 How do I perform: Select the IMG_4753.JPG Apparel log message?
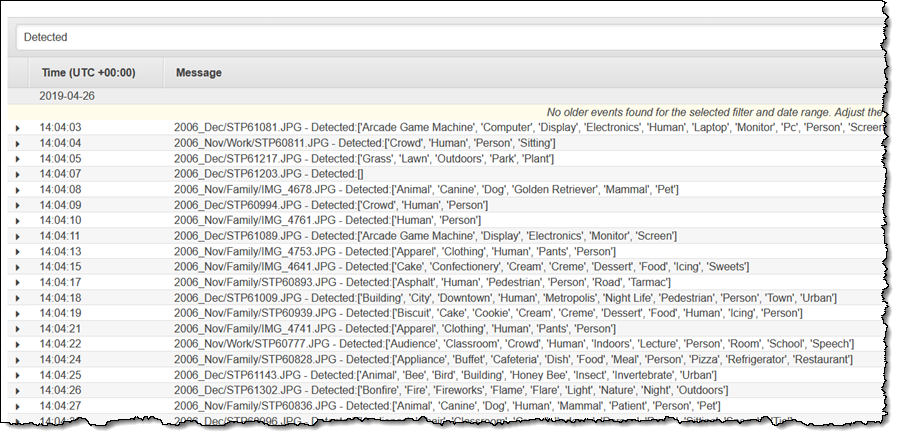[394, 251]
